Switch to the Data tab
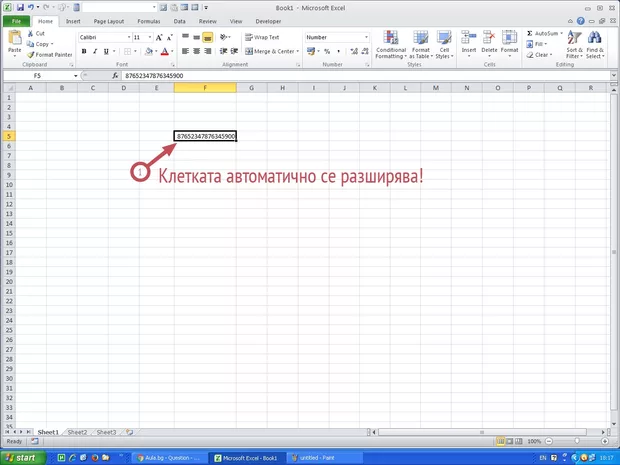620x465 pixels. point(179,21)
